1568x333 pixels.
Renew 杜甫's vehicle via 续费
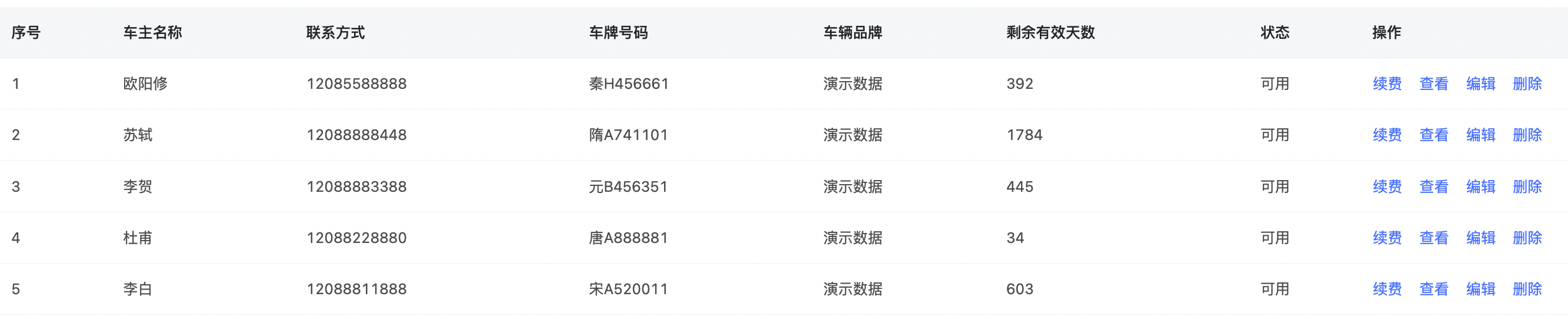(1387, 238)
